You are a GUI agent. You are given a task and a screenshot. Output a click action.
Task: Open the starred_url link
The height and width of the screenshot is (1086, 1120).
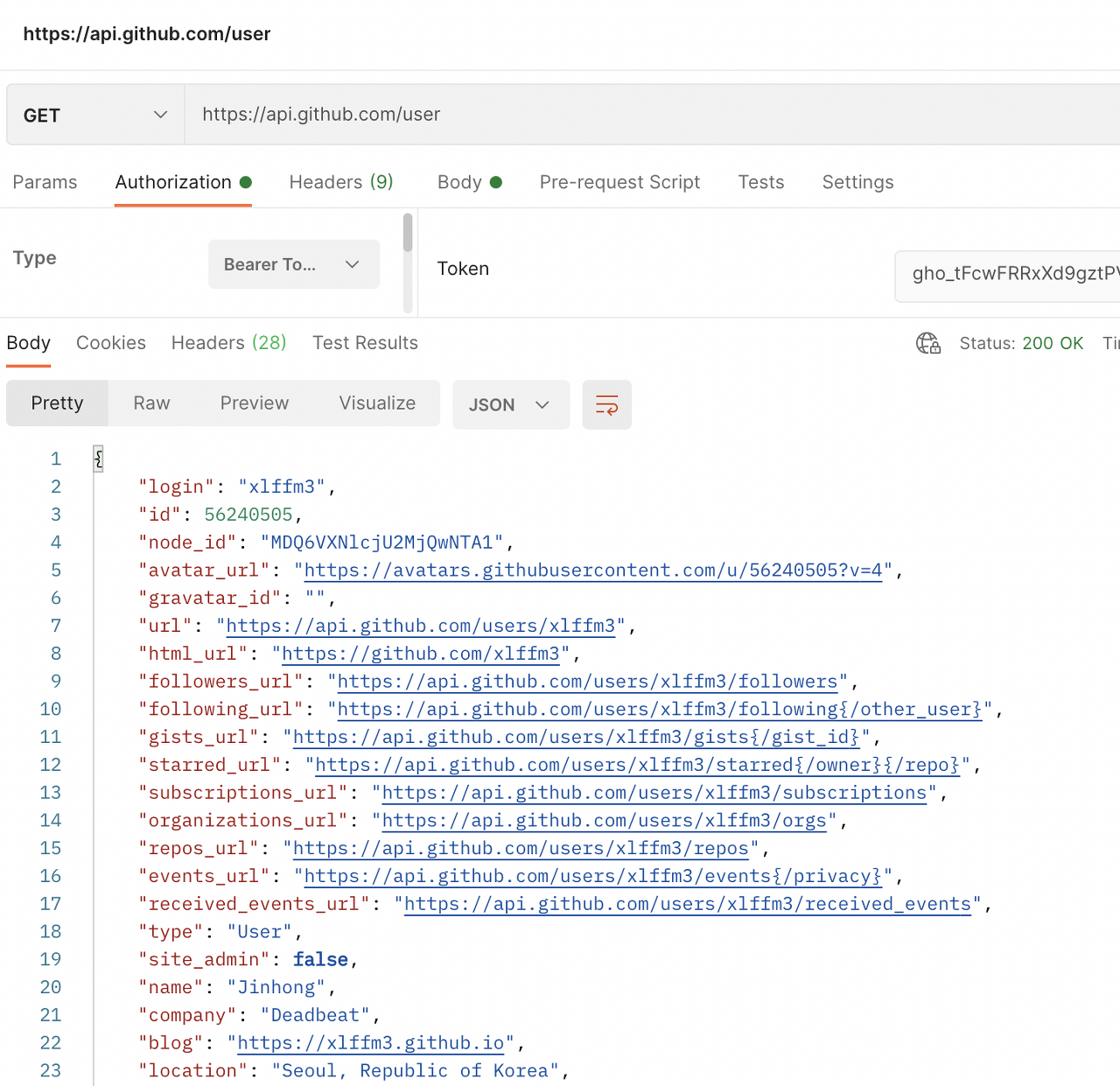tap(637, 766)
